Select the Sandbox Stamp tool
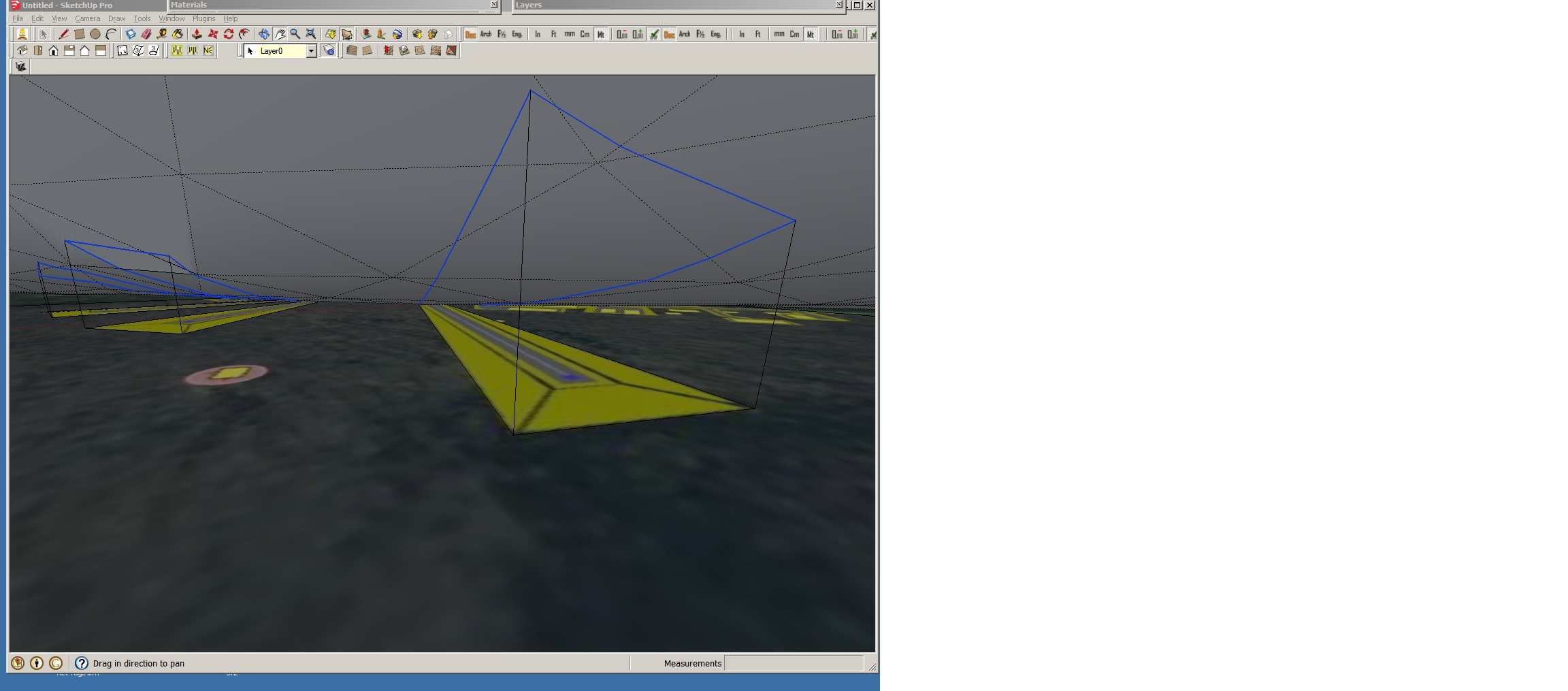This screenshot has height=691, width=1568. [404, 50]
